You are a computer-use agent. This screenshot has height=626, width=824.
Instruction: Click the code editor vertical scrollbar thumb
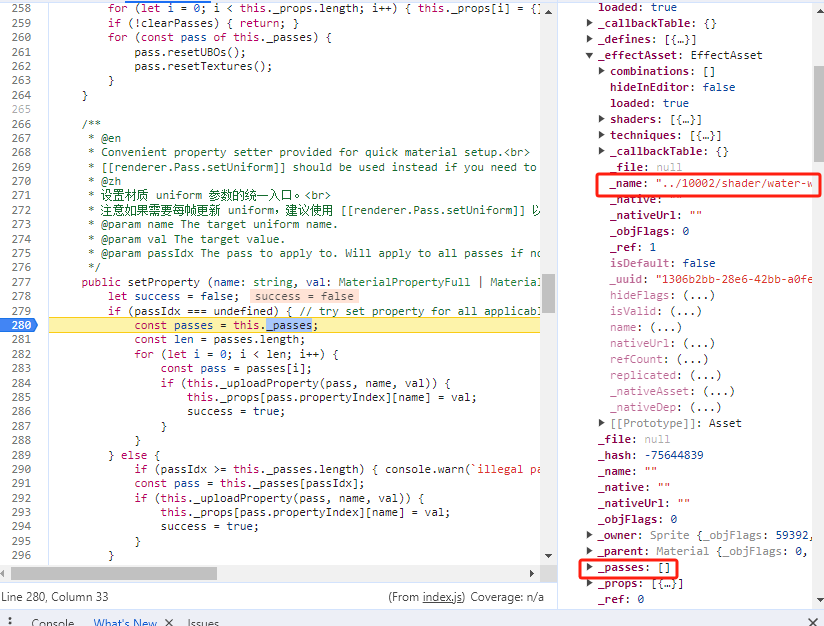tap(549, 293)
